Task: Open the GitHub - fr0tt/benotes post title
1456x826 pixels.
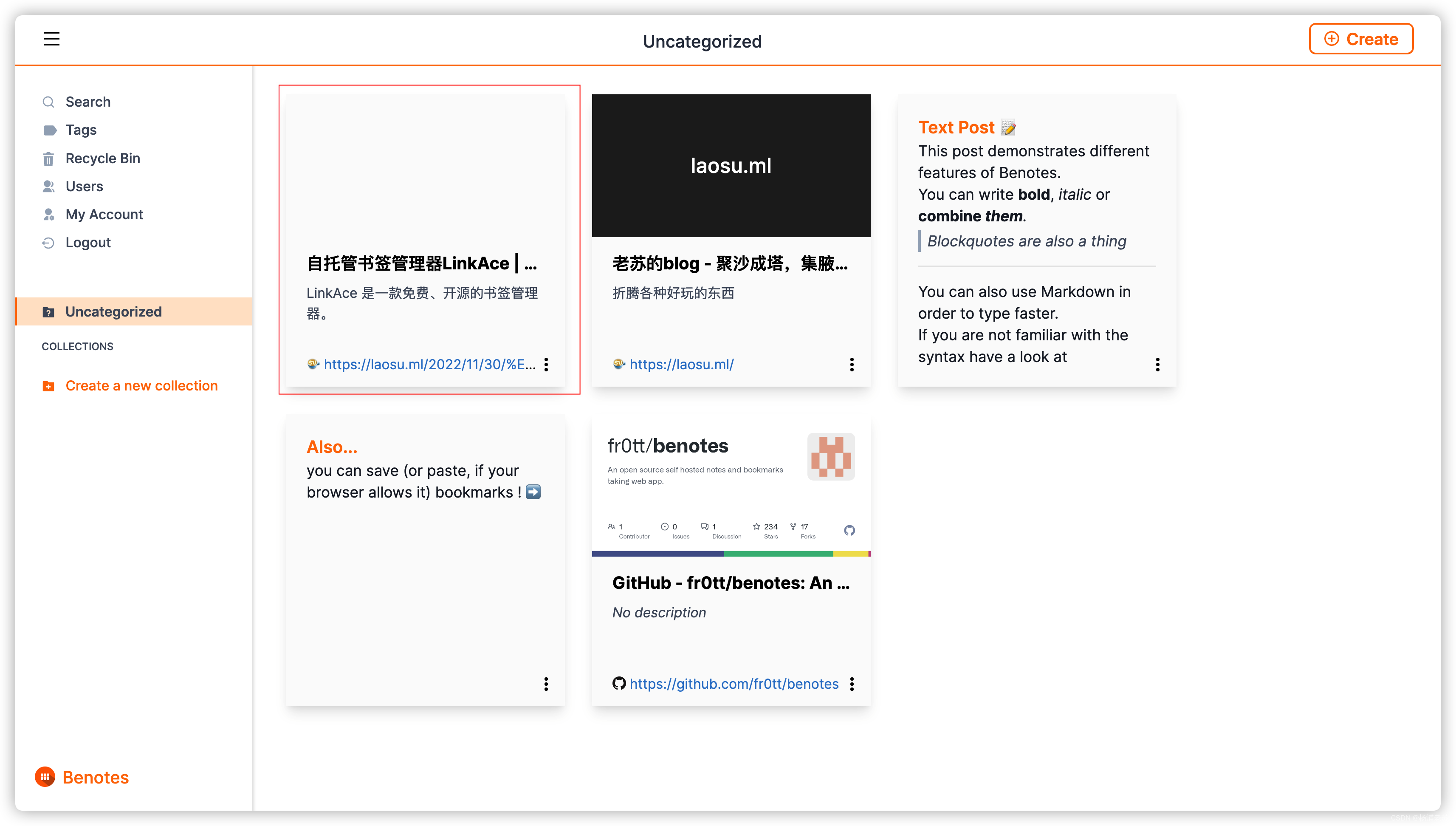Action: click(x=731, y=583)
